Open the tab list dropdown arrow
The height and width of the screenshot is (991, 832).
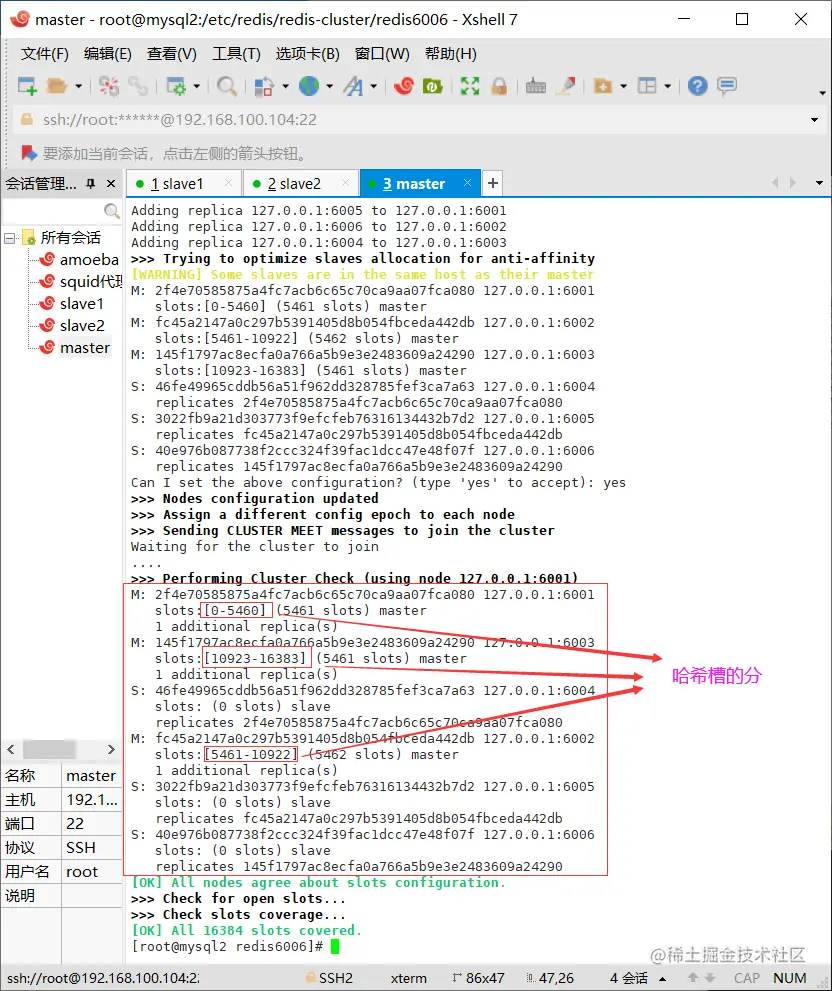tap(819, 183)
